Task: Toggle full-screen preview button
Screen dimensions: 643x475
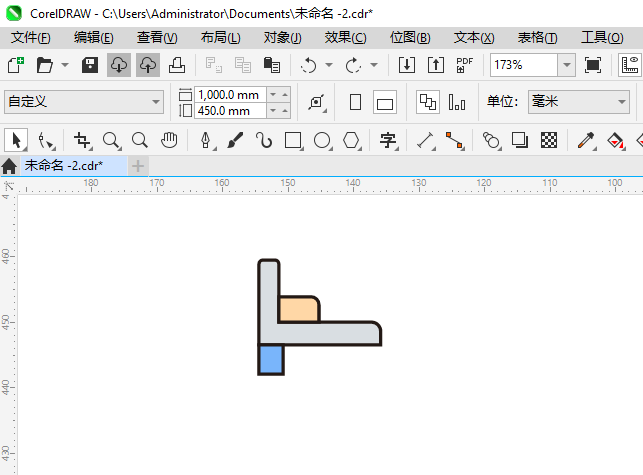Action: [593, 65]
